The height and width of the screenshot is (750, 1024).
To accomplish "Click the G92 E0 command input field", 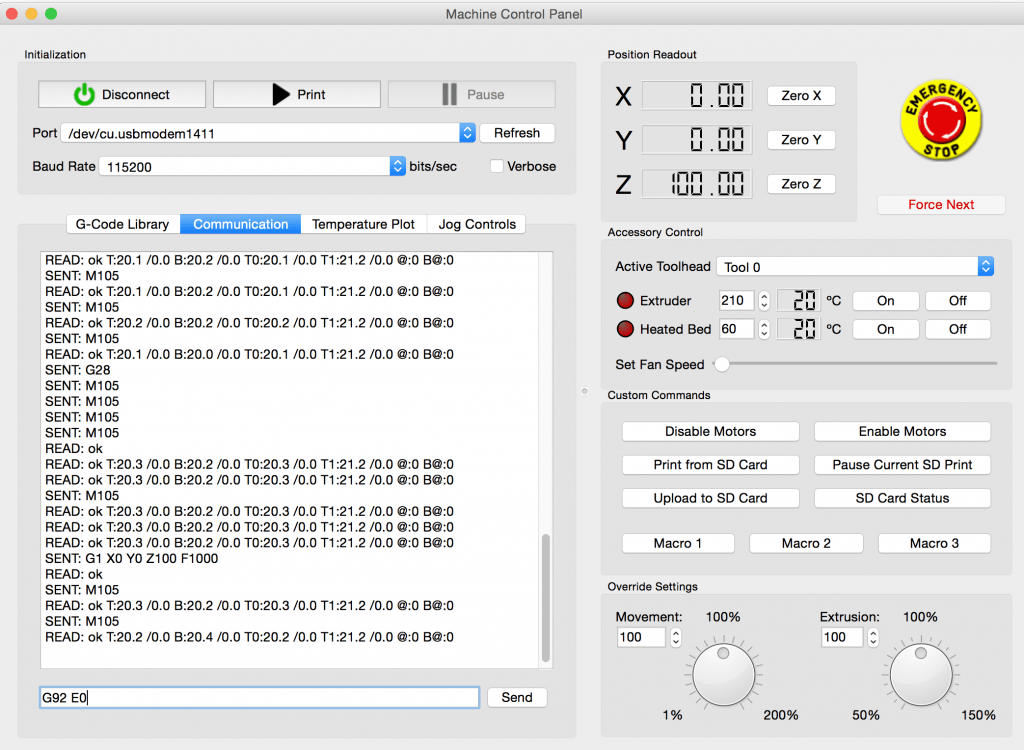I will point(258,697).
